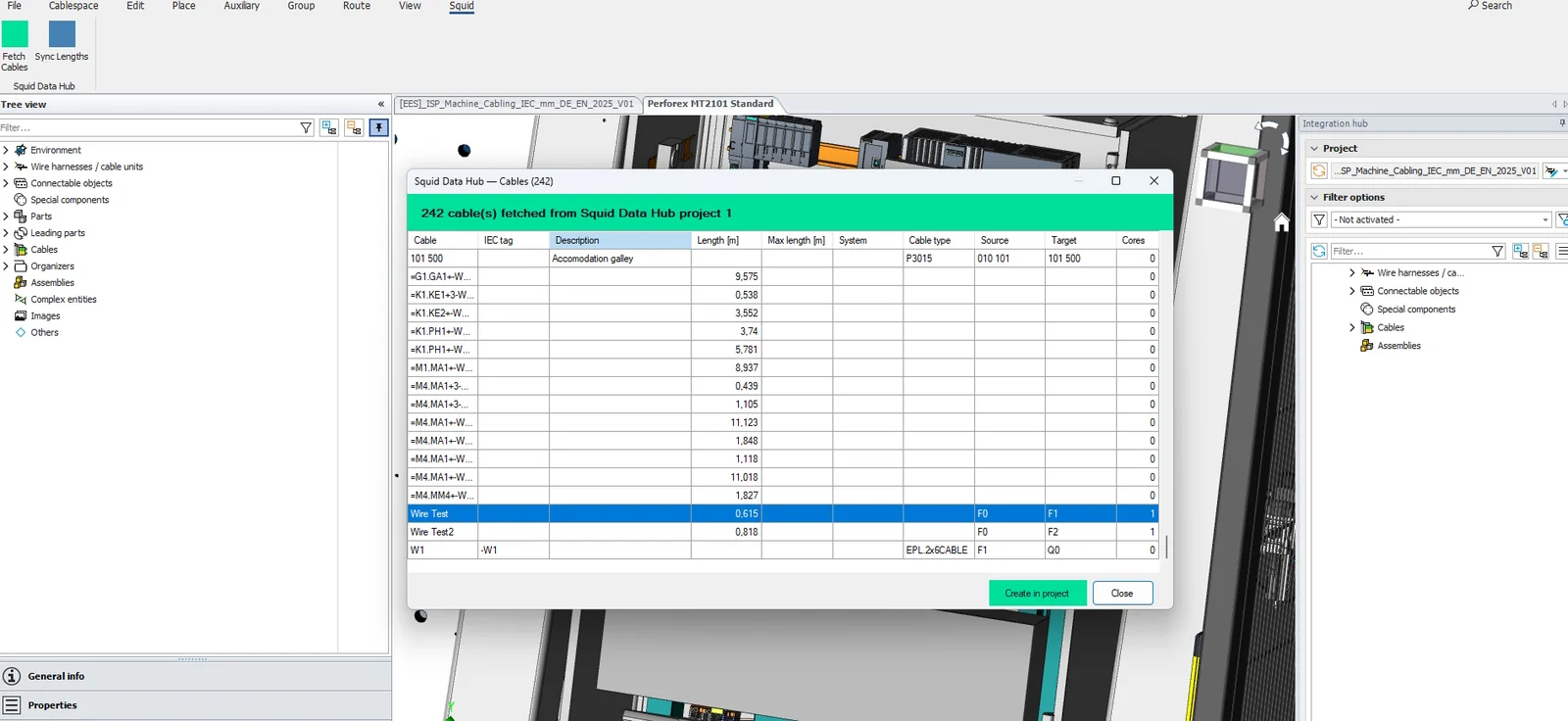Open the Properties panel icon
This screenshot has height=721, width=1568.
tap(12, 705)
